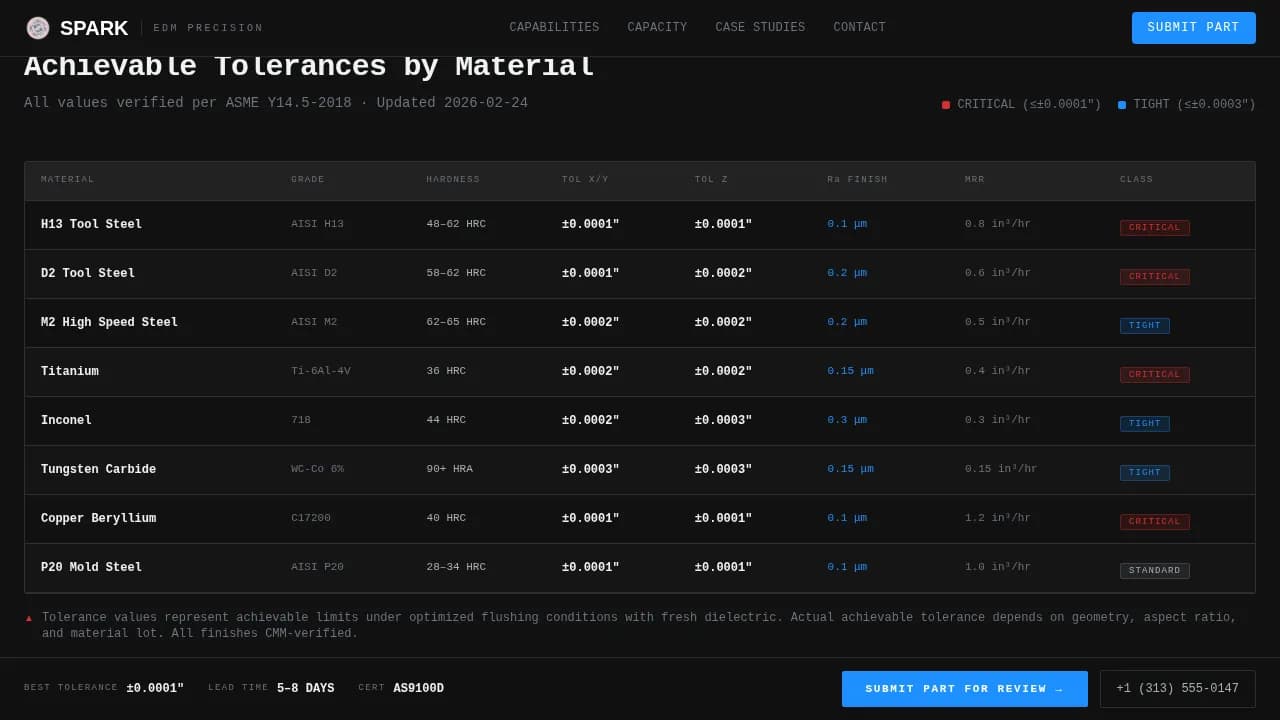Click the STANDARD badge for P20 Mold Steel

tap(1154, 571)
